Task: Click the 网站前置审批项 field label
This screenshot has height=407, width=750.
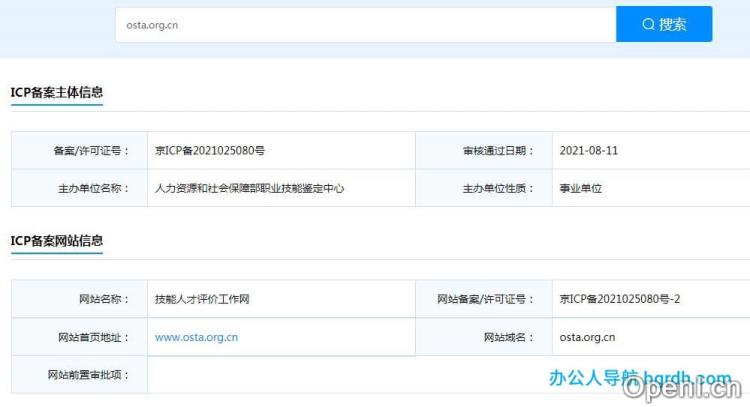Action: pyautogui.click(x=86, y=375)
